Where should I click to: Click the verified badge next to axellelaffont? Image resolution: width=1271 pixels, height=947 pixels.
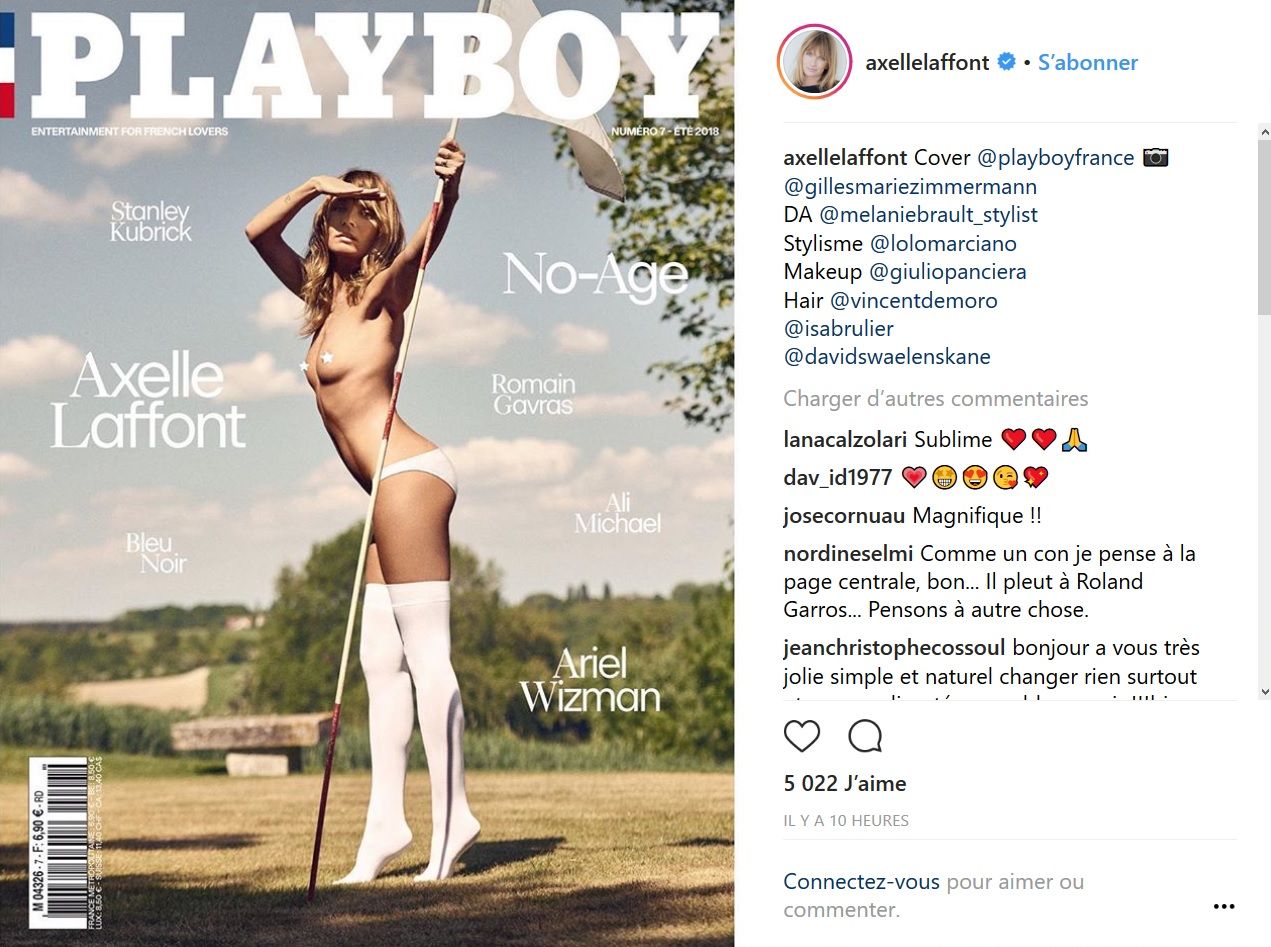(x=1006, y=62)
